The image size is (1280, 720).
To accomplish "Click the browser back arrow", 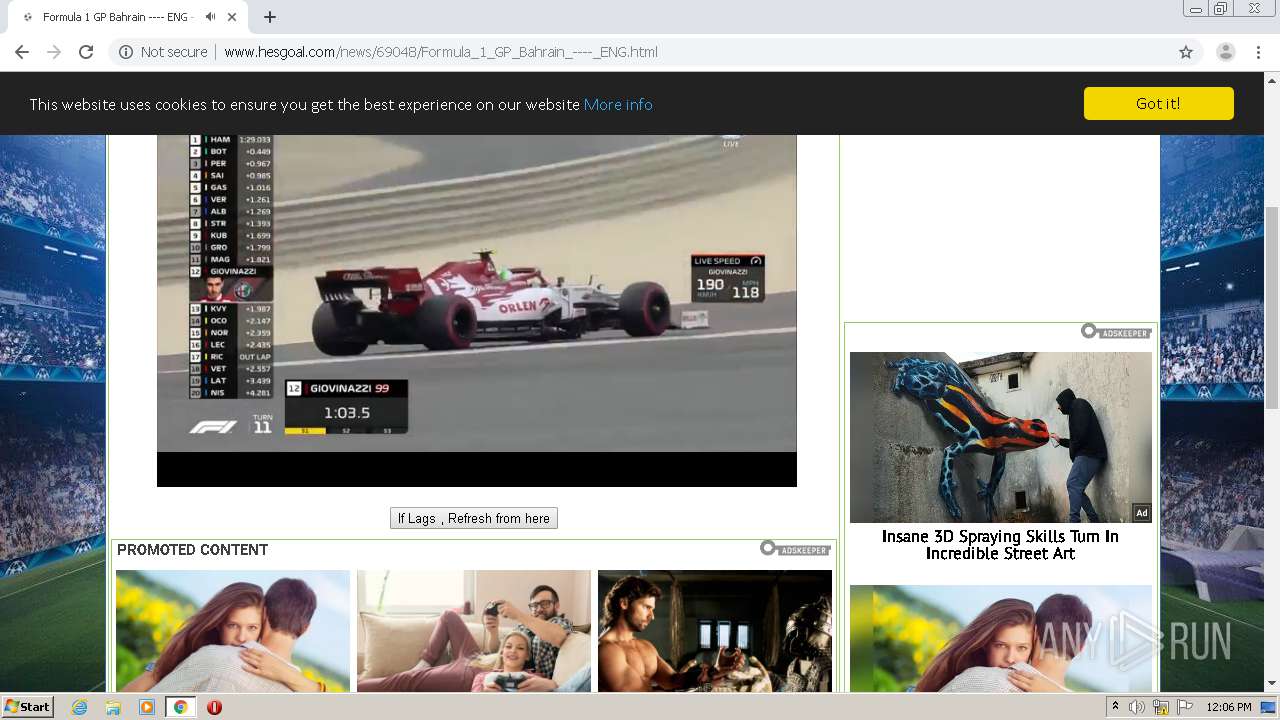I will (22, 52).
